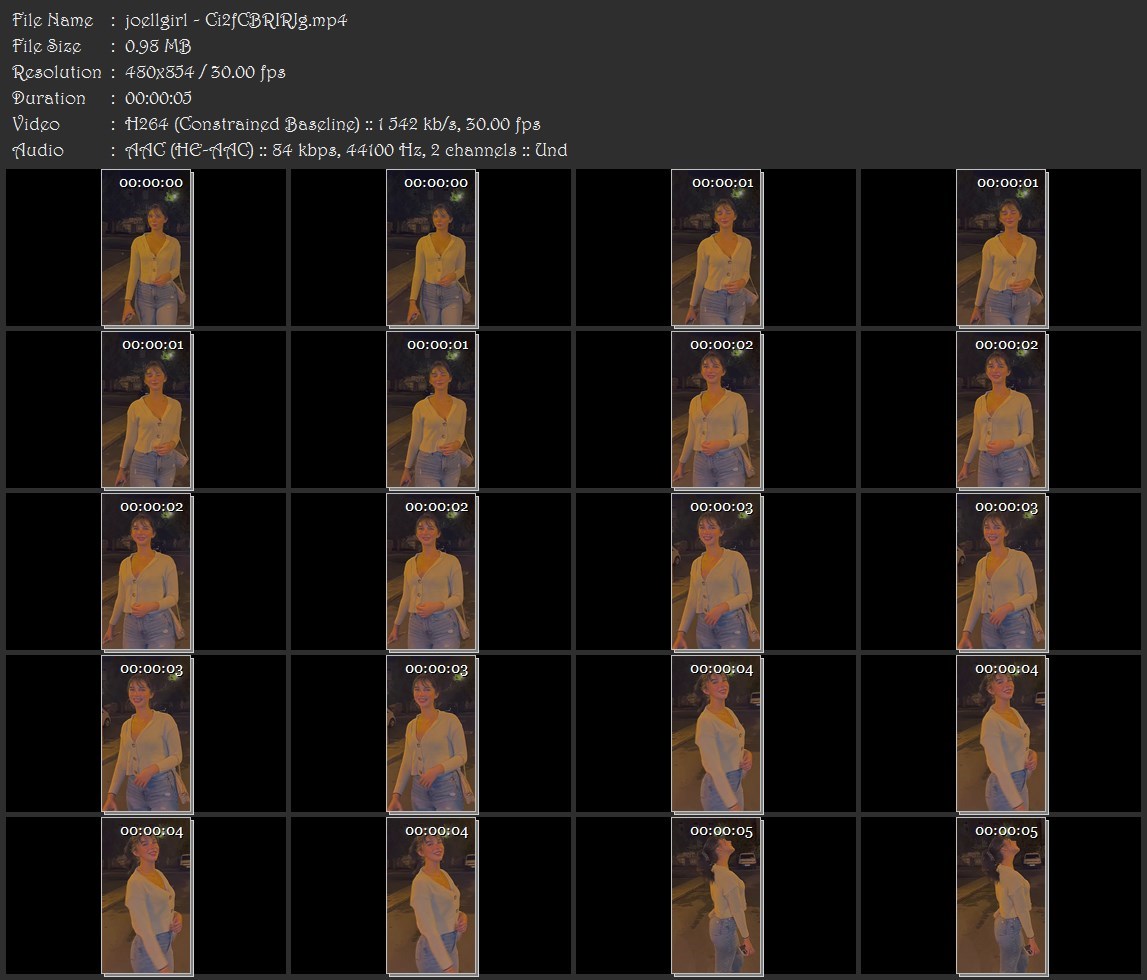Image resolution: width=1147 pixels, height=980 pixels.
Task: Open the first-row third thumbnail stamped 00:00:01
Action: coord(717,248)
